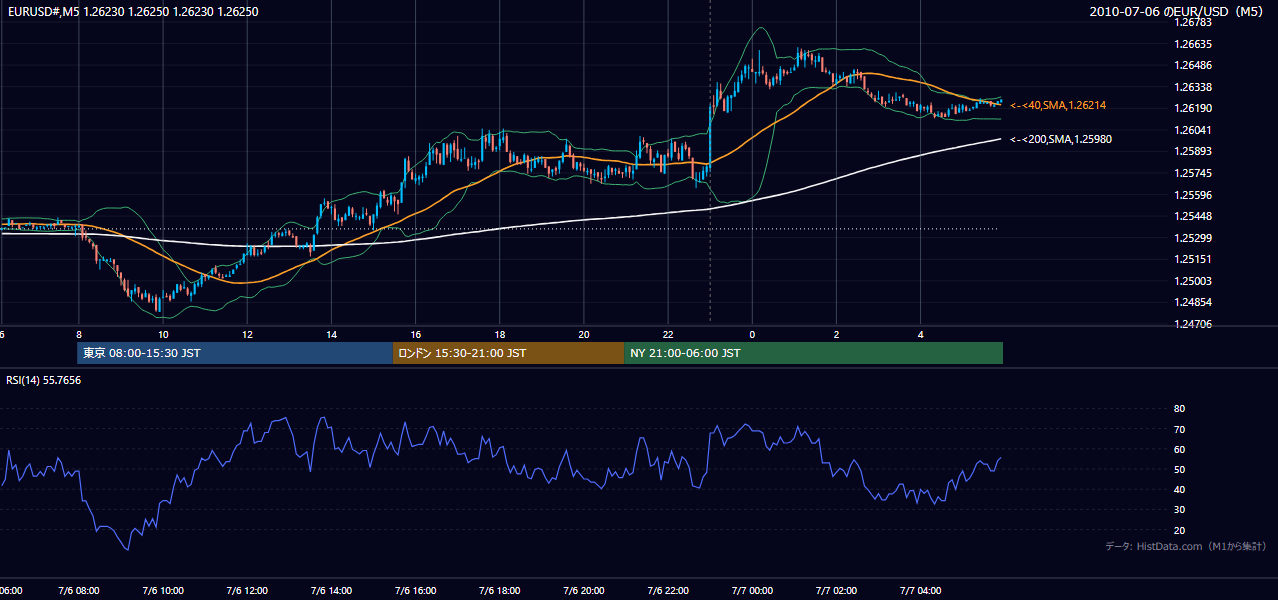
Task: Click RSI scale value 20
Action: tap(1180, 530)
